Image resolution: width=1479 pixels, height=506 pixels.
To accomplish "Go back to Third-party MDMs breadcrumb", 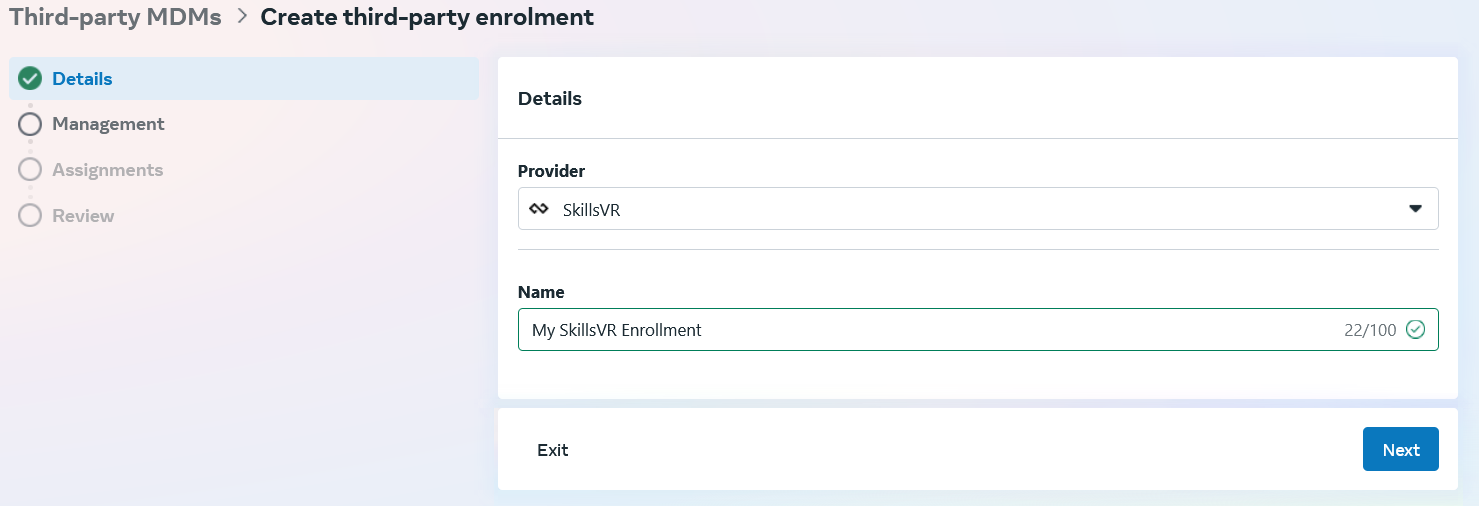I will pos(115,17).
